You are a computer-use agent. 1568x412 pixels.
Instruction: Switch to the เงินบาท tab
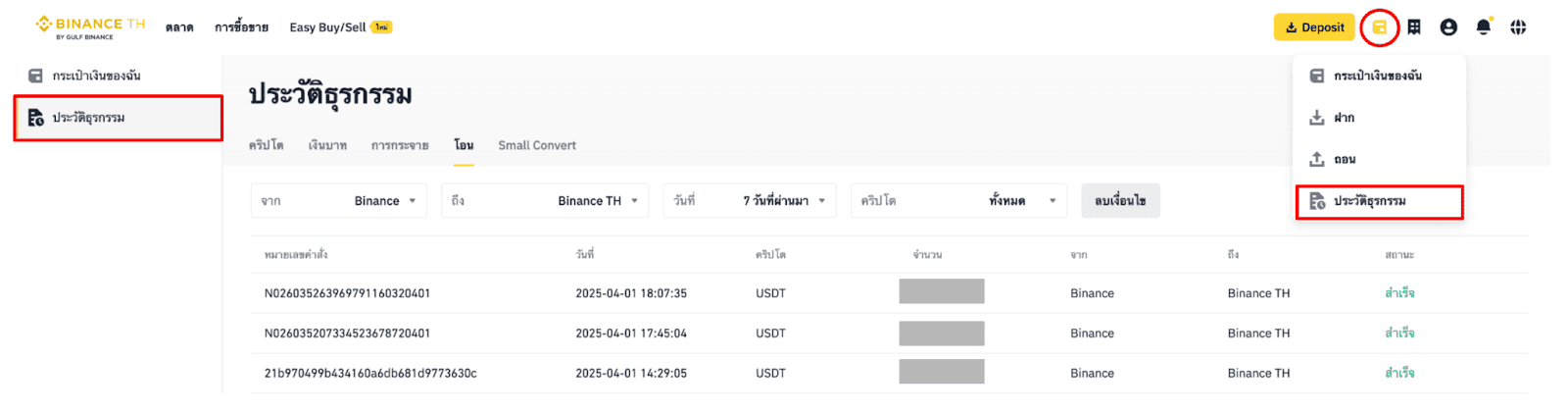tap(327, 145)
